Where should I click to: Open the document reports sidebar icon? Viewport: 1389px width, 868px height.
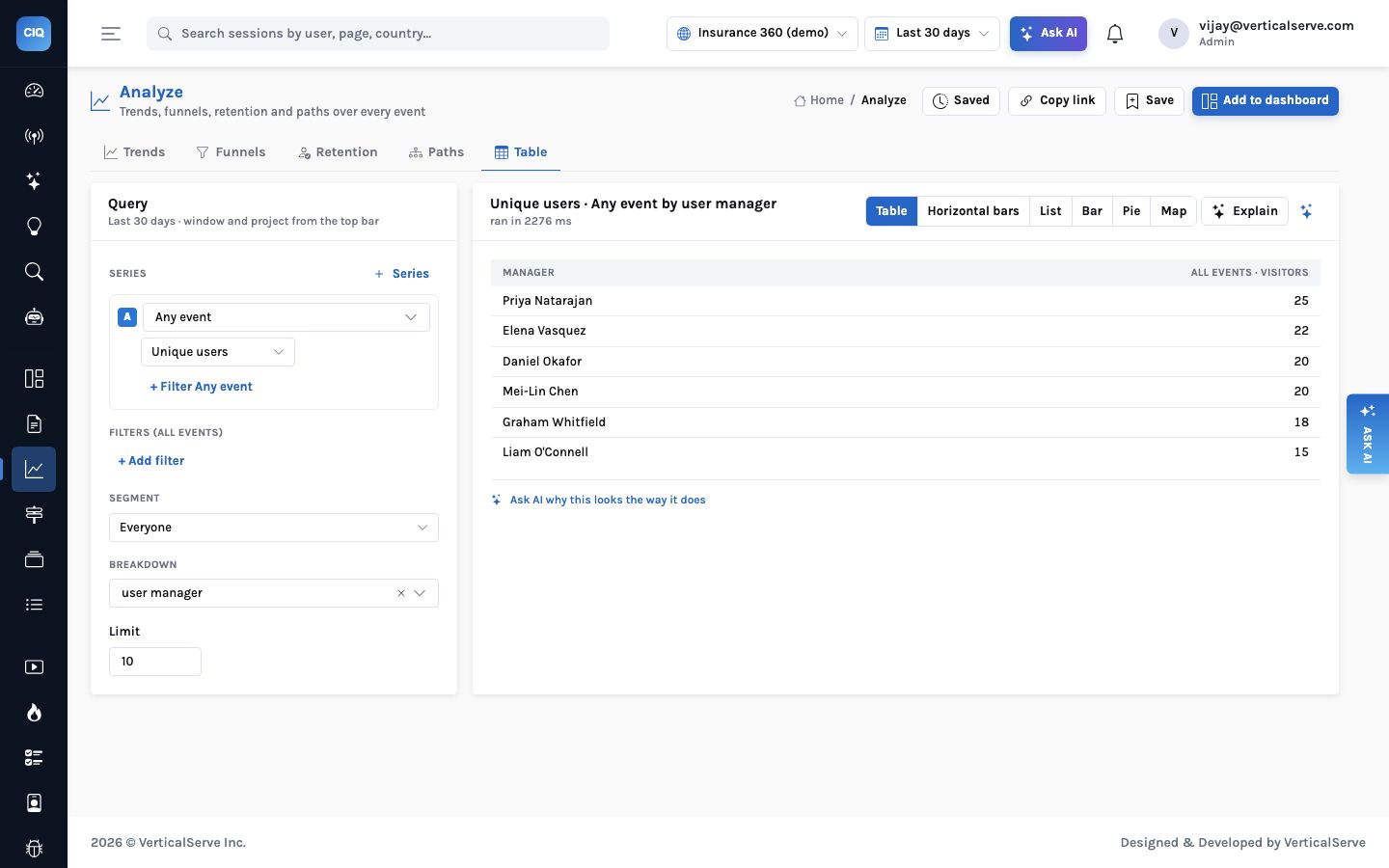[34, 423]
